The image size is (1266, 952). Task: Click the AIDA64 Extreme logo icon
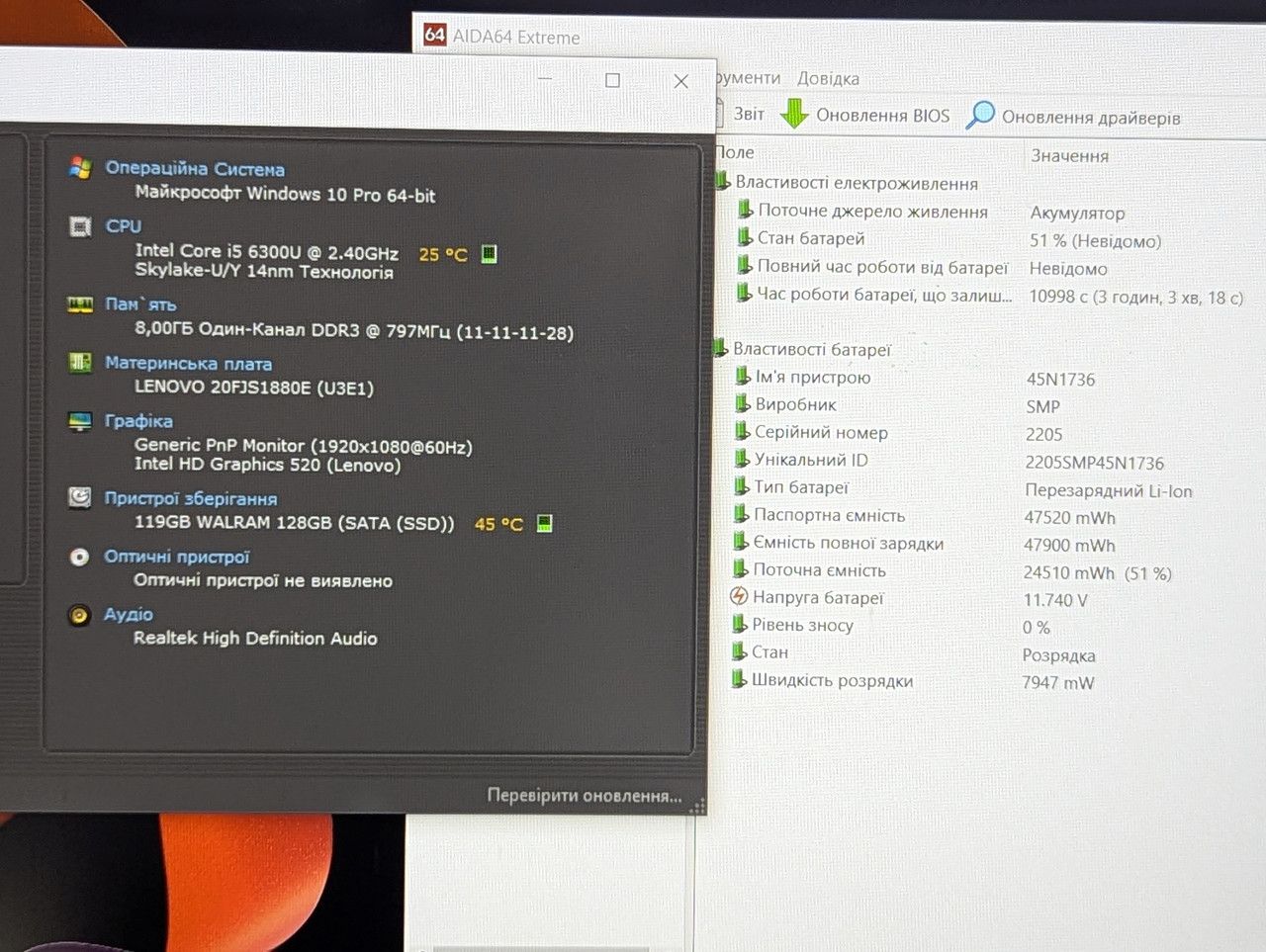[434, 35]
